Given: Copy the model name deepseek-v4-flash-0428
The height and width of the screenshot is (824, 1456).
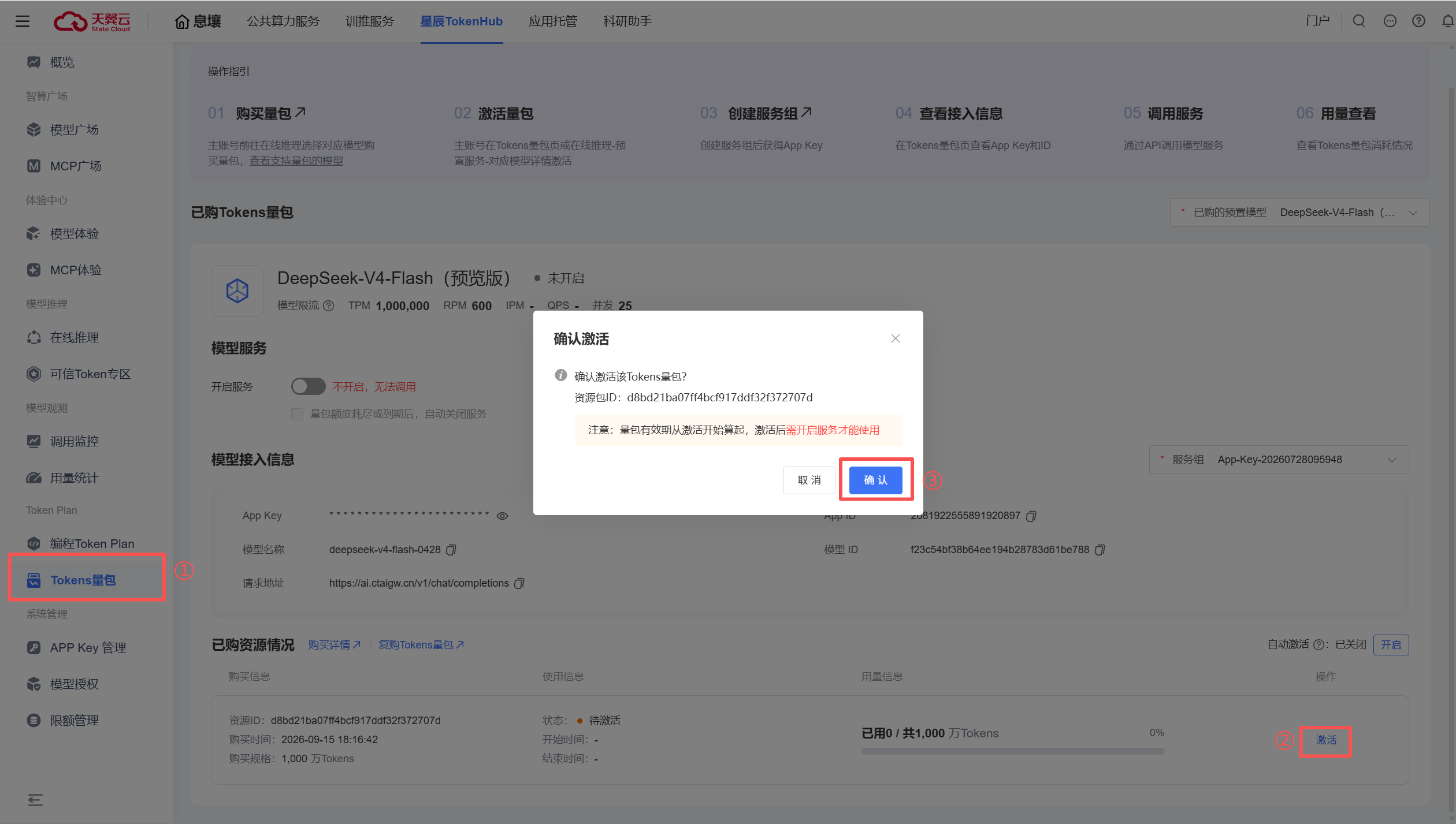Looking at the screenshot, I should tap(451, 550).
